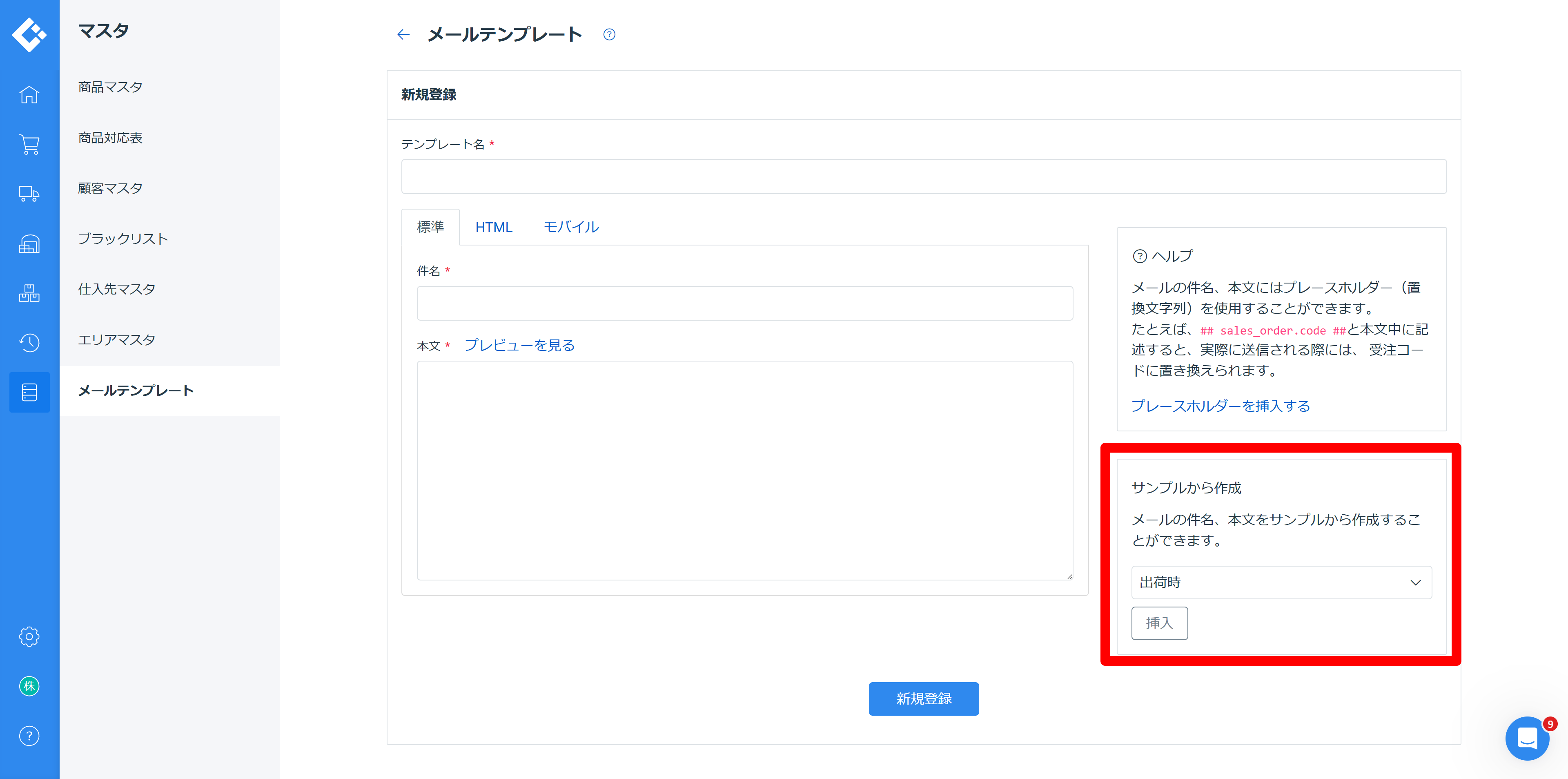Open 商品マスタ in the master menu
The height and width of the screenshot is (779, 1568).
pyautogui.click(x=110, y=87)
